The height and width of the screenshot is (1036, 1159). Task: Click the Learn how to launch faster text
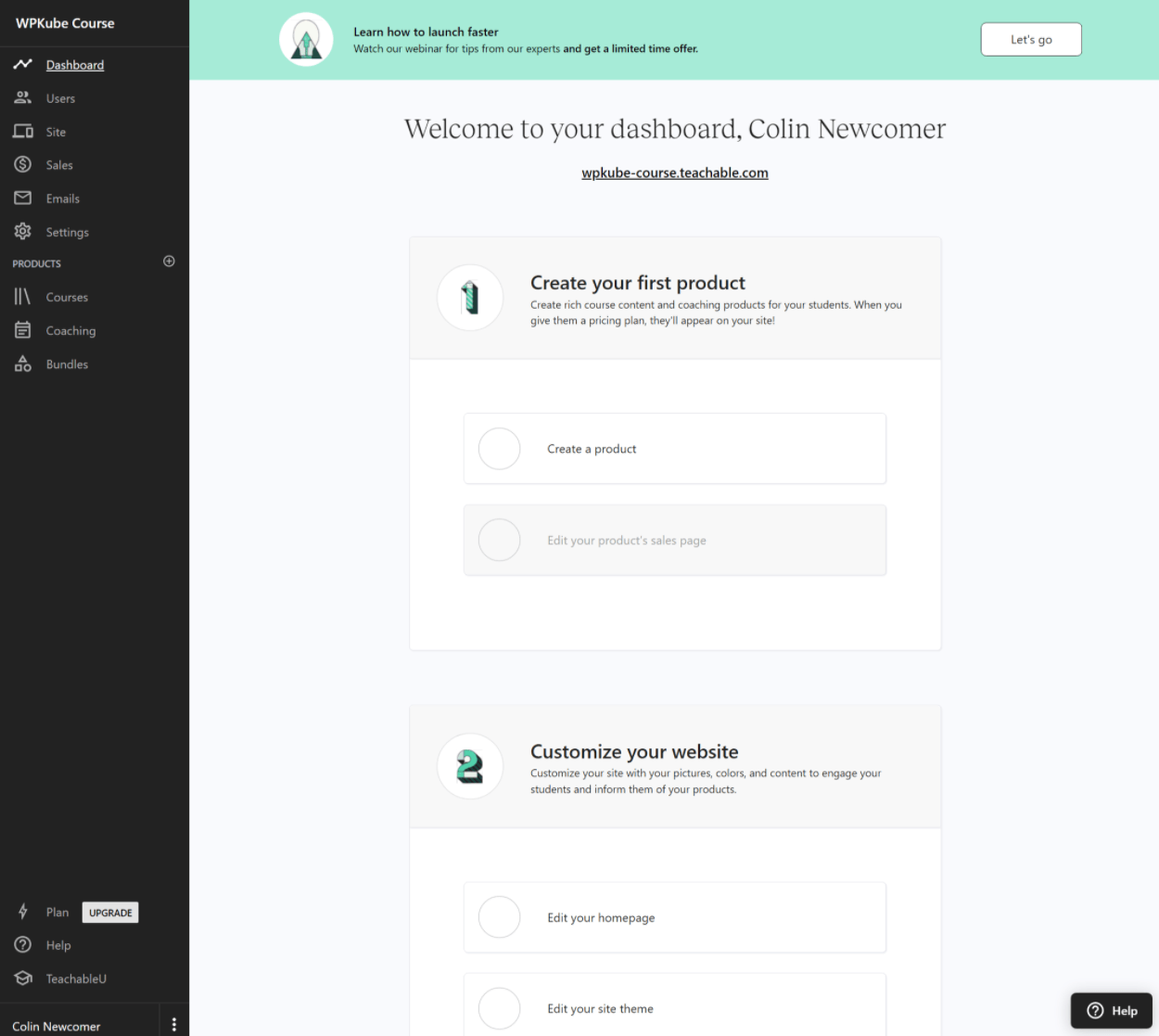pos(426,32)
